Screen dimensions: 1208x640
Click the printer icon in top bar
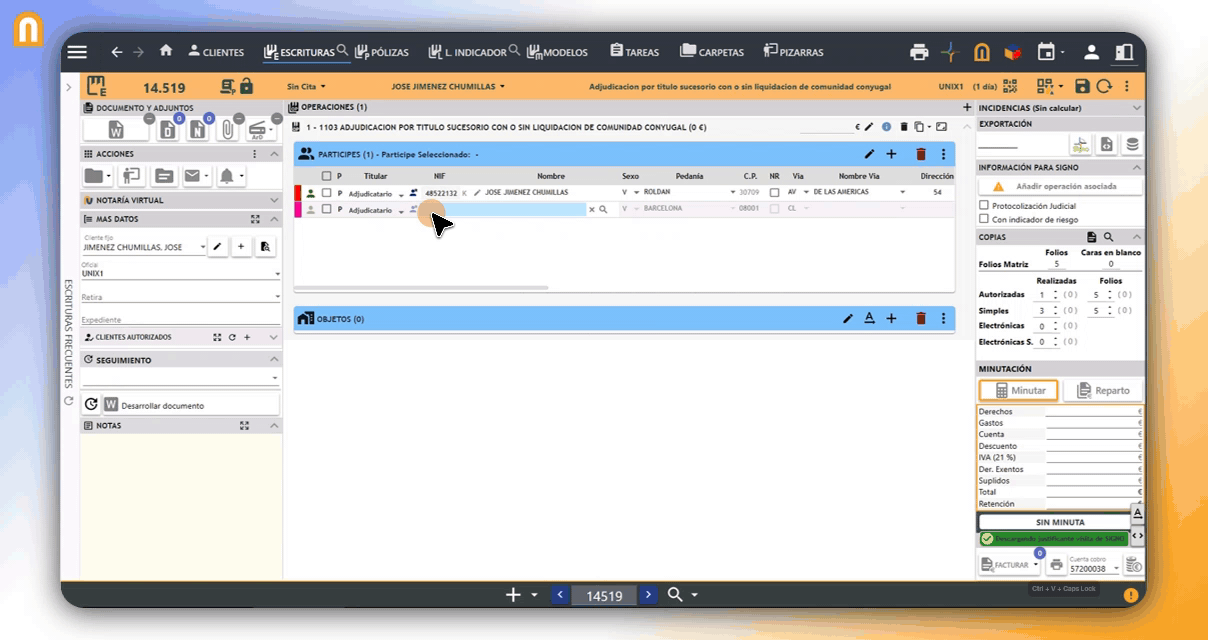(x=919, y=52)
